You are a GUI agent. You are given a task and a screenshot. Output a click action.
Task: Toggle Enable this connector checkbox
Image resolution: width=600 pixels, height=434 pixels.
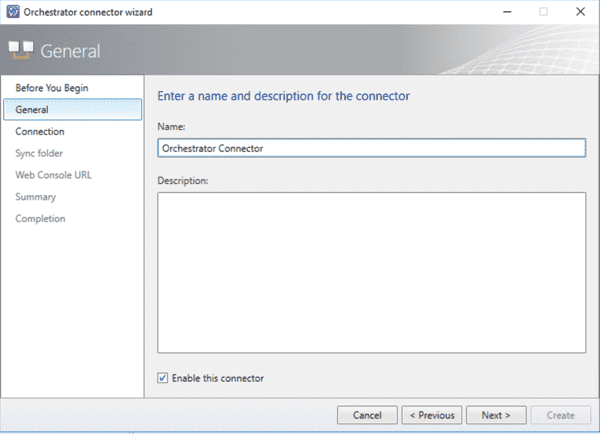click(x=162, y=378)
